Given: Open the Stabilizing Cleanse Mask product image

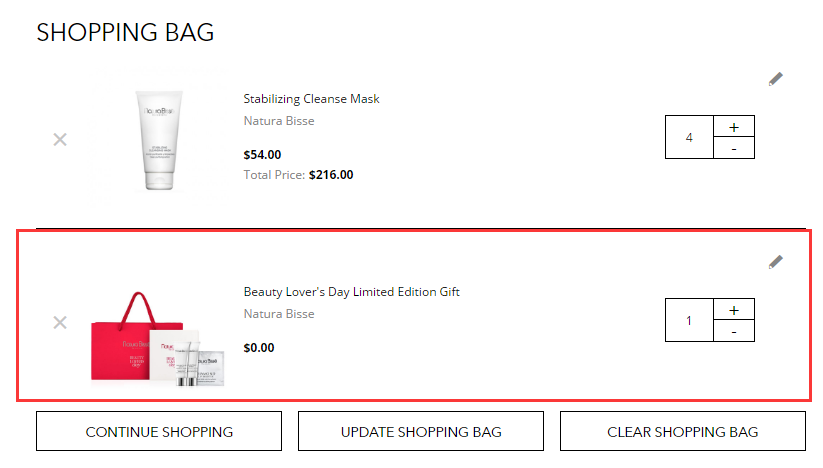Looking at the screenshot, I should tap(159, 140).
